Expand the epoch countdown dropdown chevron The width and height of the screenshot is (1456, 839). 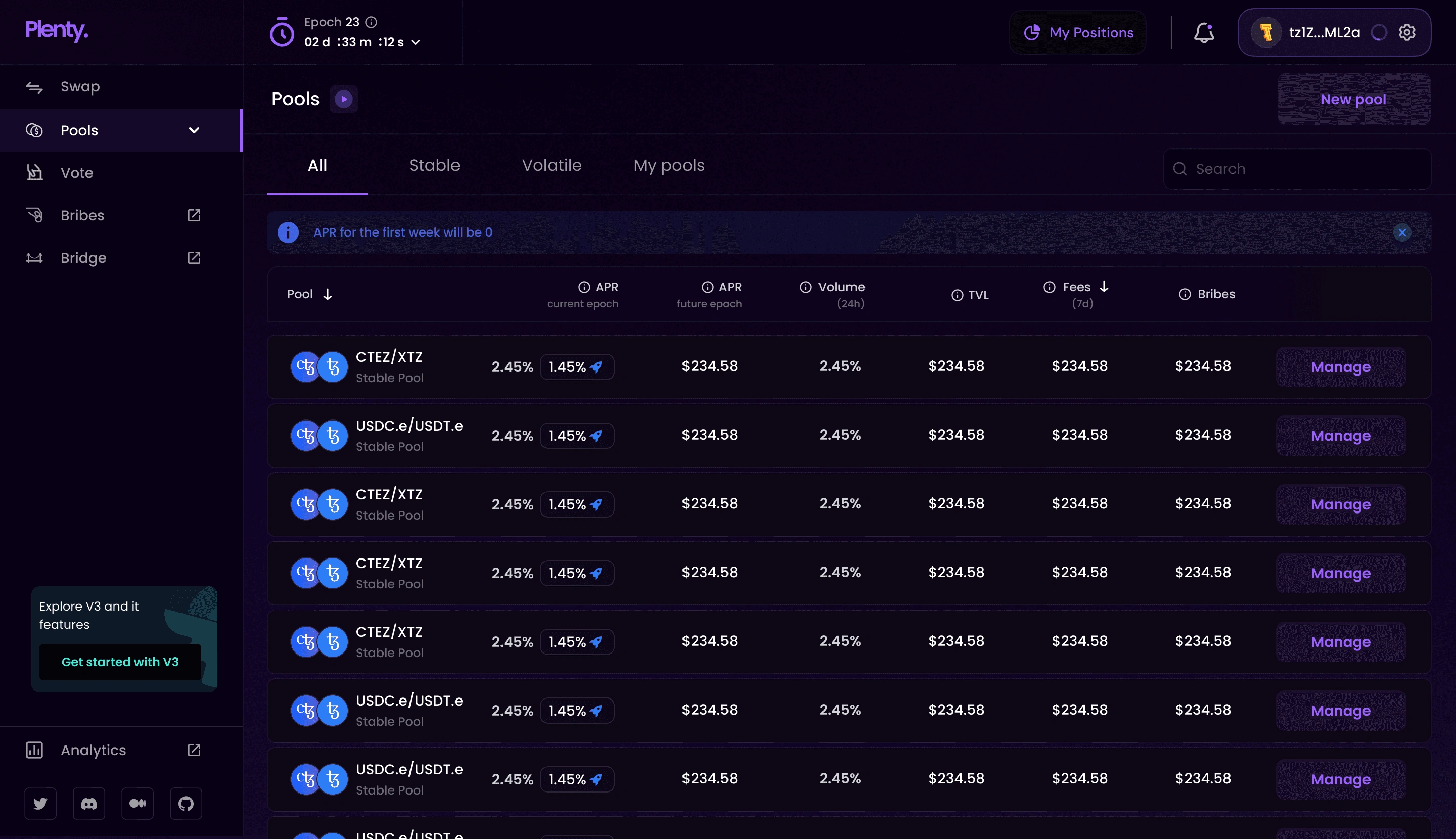click(416, 42)
